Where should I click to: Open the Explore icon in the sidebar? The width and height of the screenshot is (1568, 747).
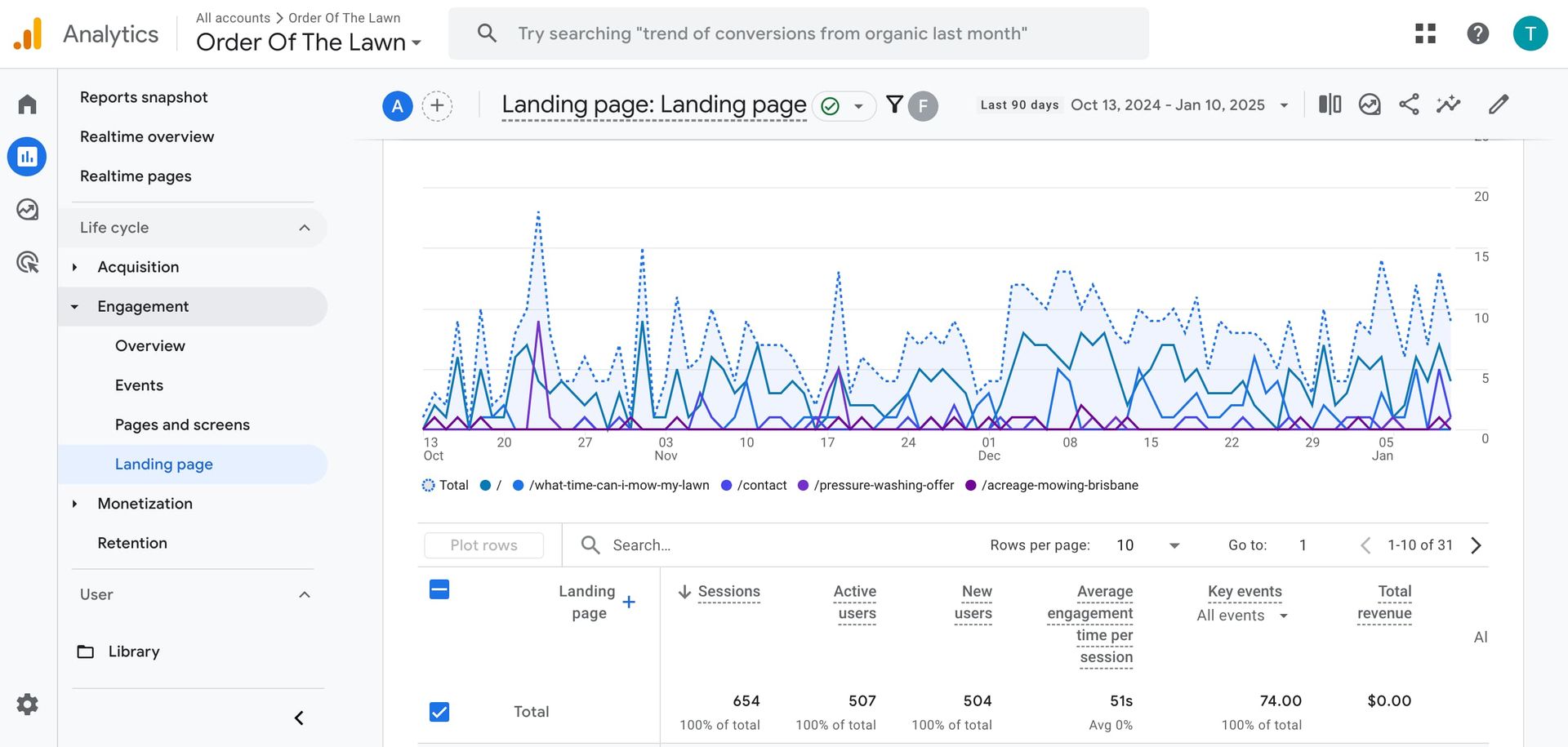[27, 209]
